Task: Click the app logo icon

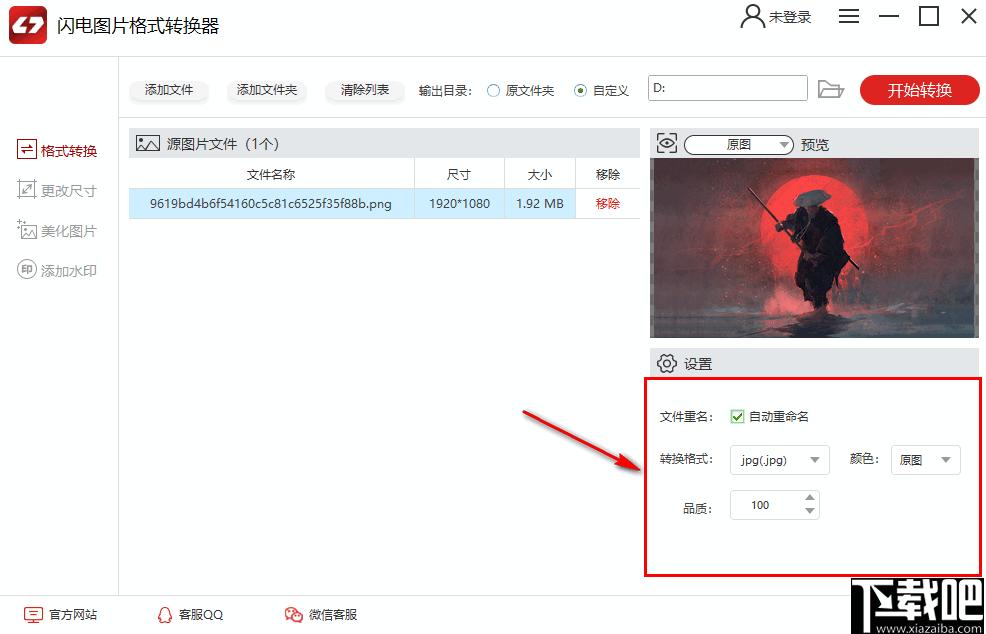Action: coord(28,25)
